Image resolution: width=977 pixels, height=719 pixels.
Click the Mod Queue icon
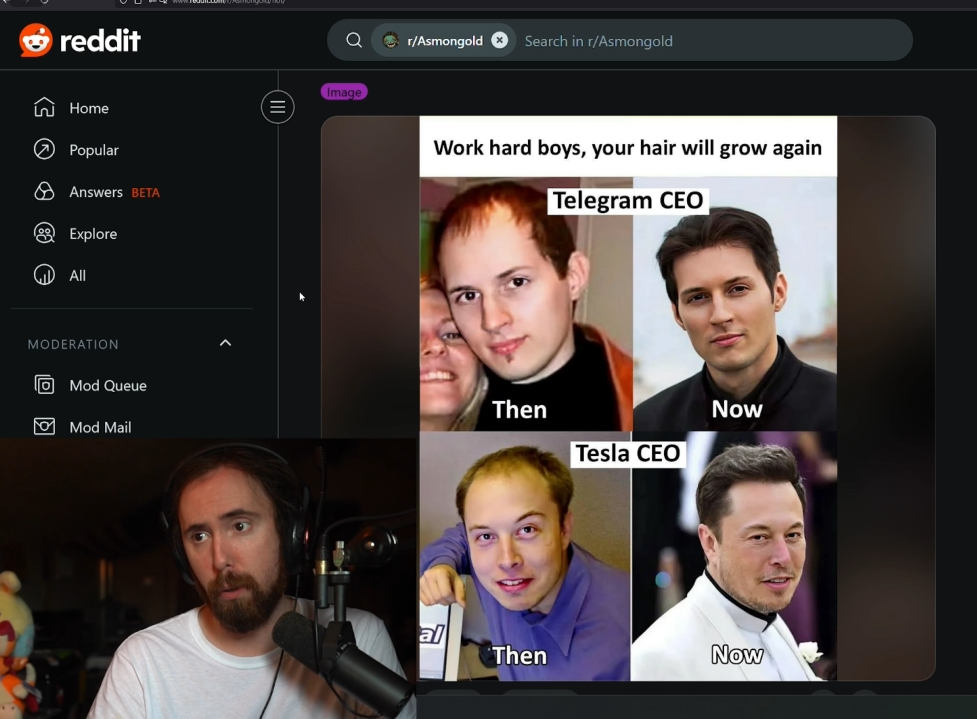coord(44,385)
